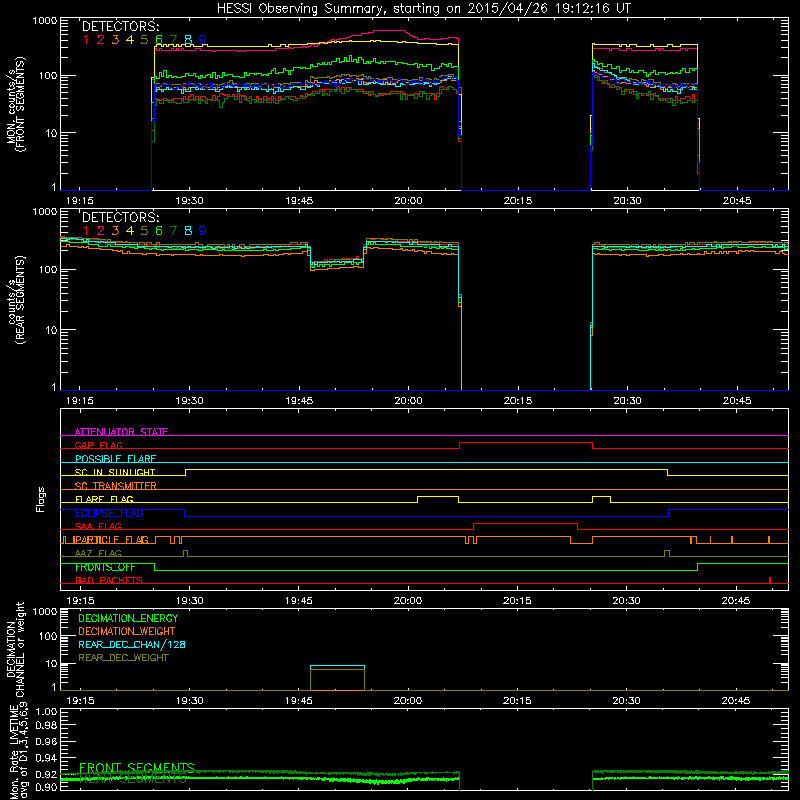
Task: Click the 20:15 tick label under flags plot
Action: (517, 601)
